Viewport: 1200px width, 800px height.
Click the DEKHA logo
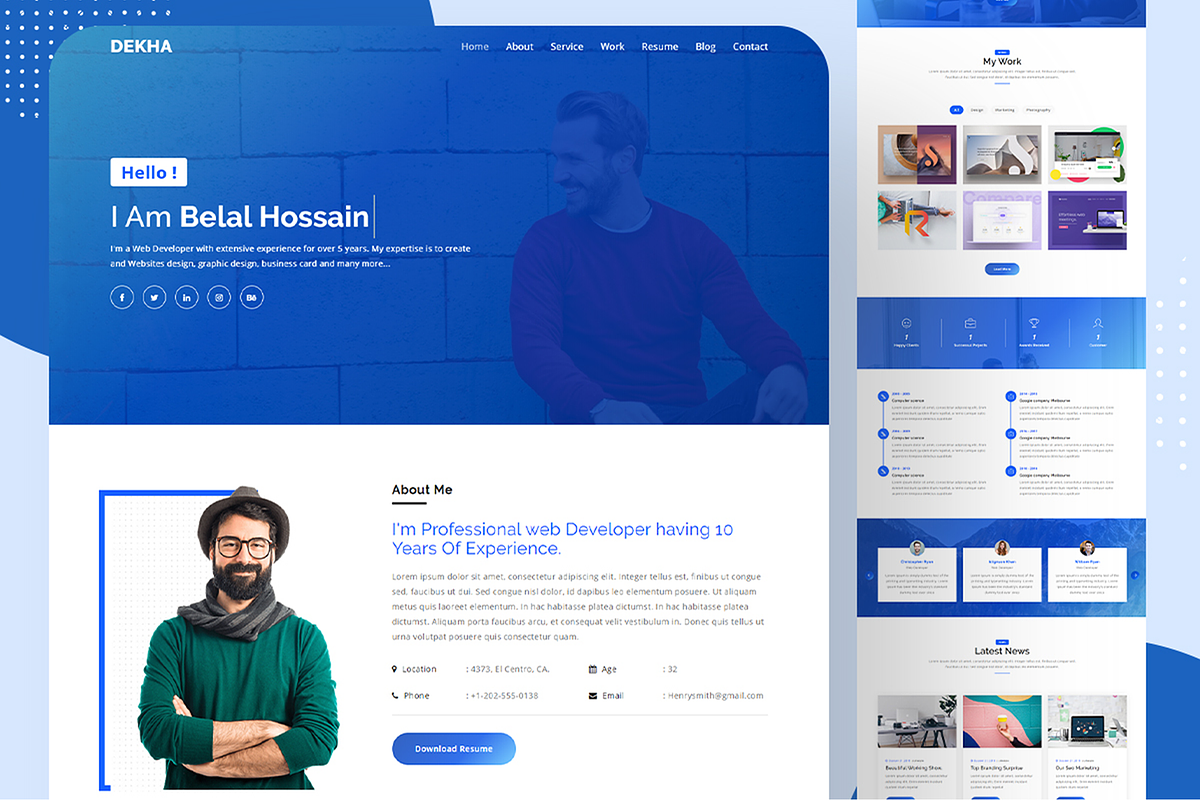(x=141, y=46)
